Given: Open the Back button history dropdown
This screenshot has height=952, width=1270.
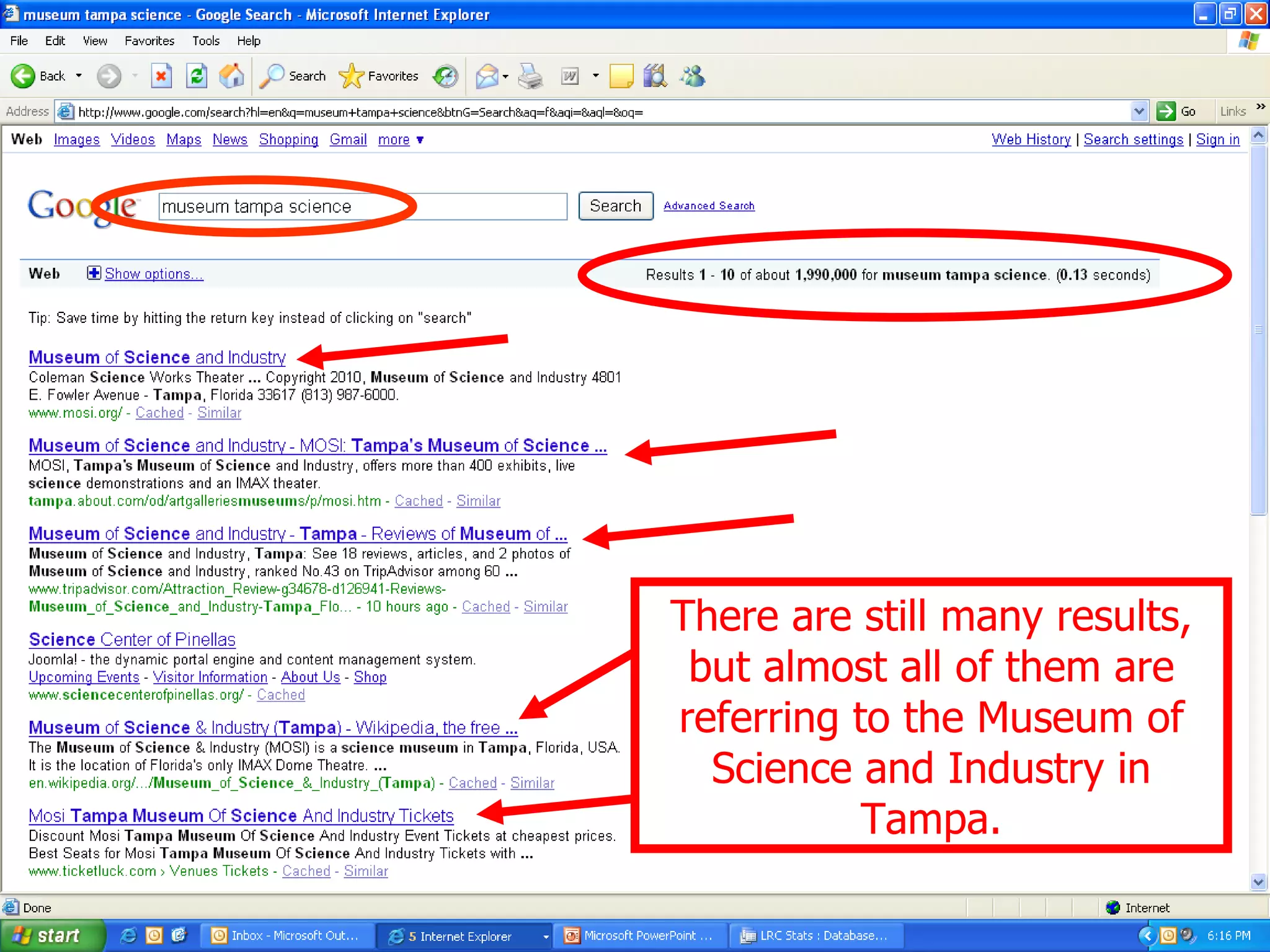Looking at the screenshot, I should 79,76.
